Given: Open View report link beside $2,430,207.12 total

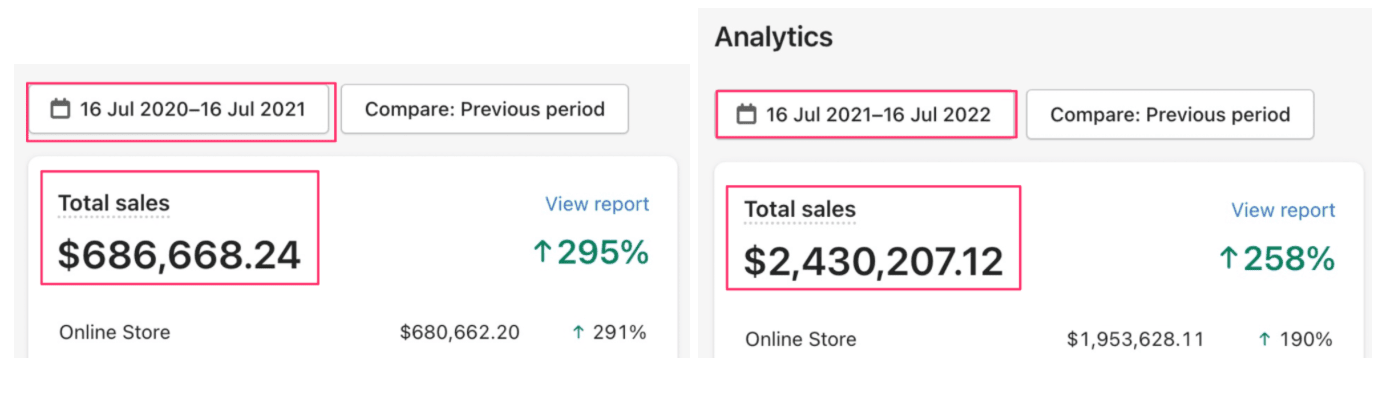Looking at the screenshot, I should click(1283, 210).
